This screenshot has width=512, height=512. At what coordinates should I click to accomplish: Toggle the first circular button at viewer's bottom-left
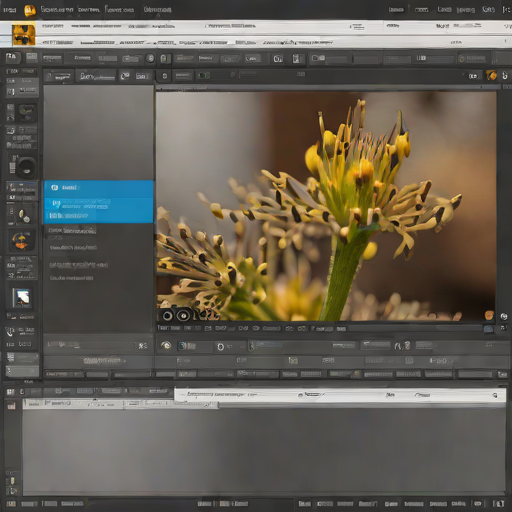167,315
